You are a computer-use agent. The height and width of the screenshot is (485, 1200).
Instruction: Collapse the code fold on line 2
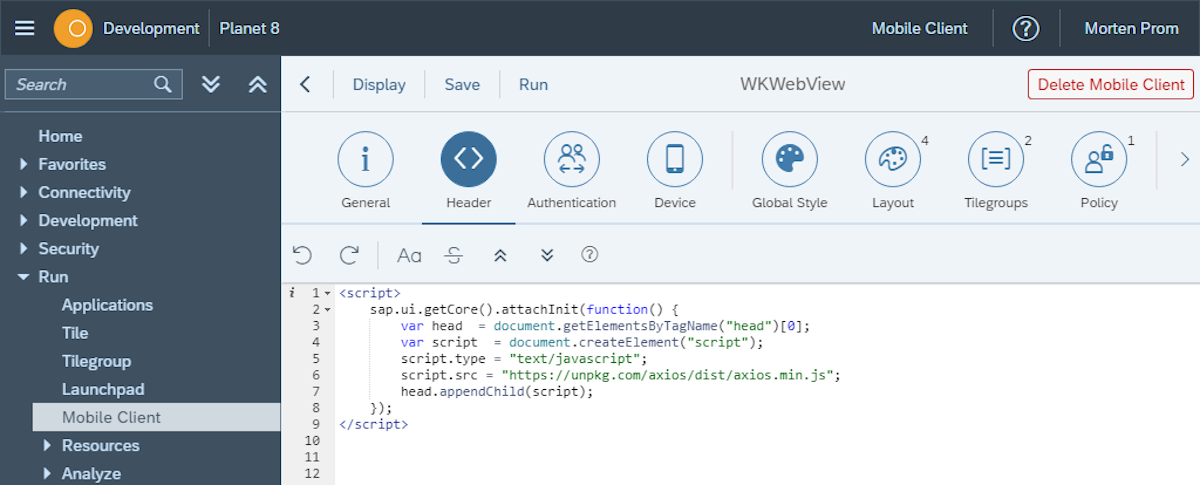[x=328, y=310]
